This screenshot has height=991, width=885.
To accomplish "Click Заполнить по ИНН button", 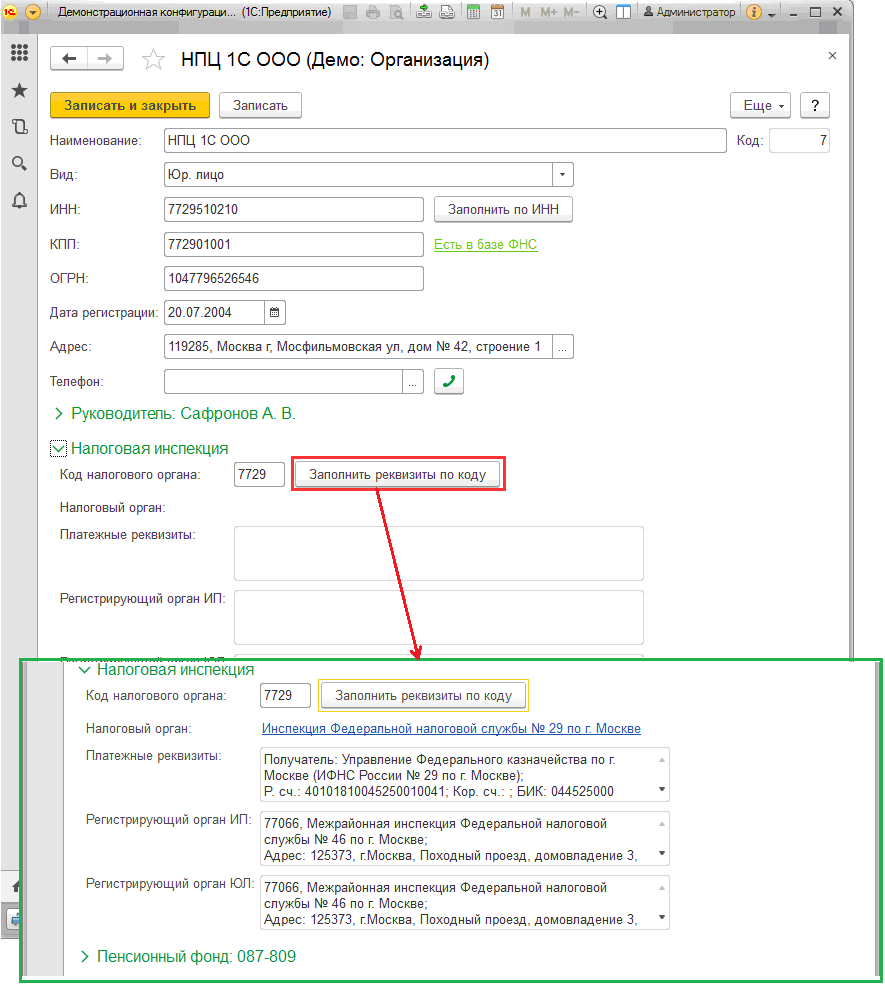I will point(503,209).
